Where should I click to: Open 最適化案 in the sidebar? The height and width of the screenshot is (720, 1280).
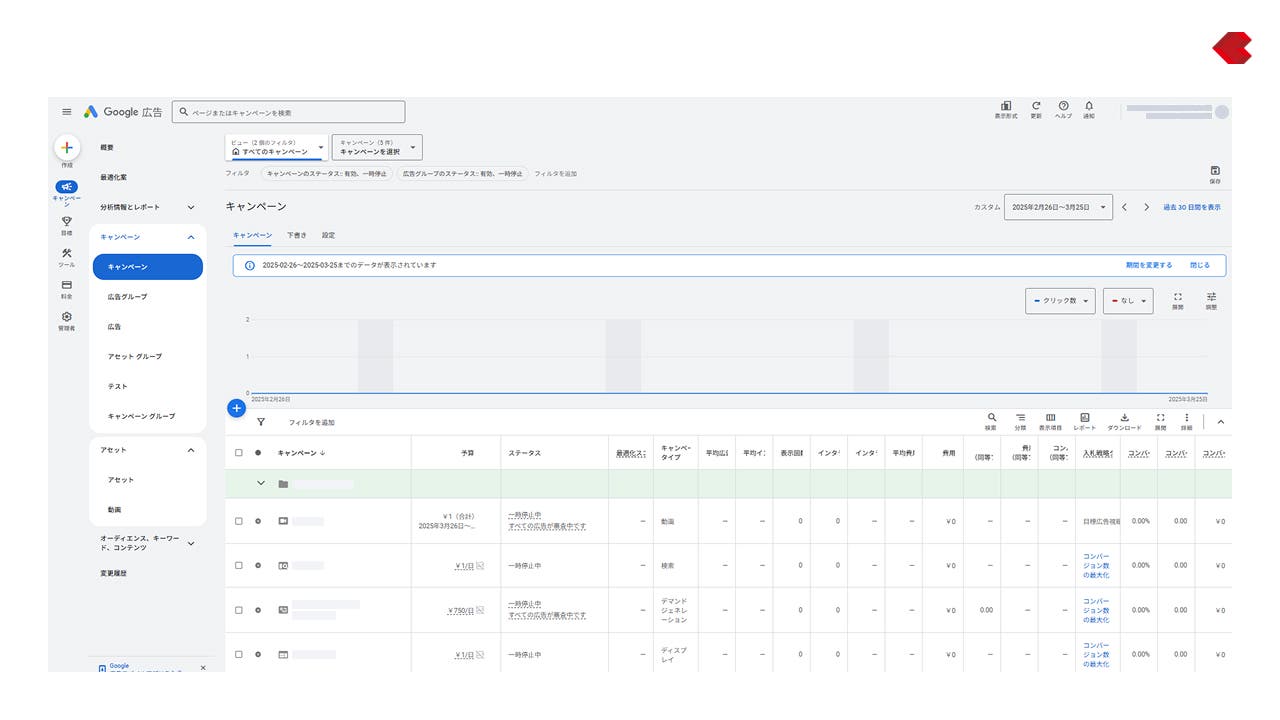(x=113, y=177)
